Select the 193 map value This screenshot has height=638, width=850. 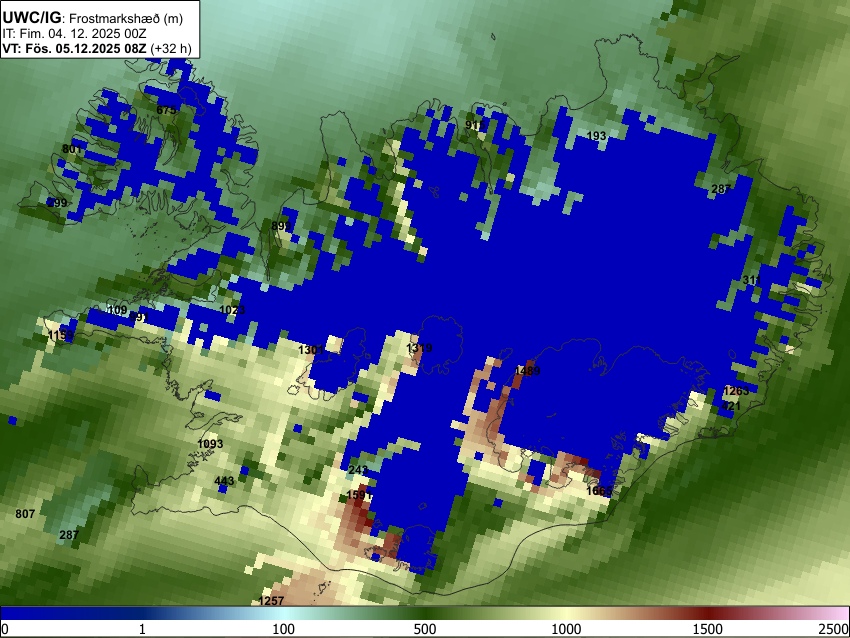(x=597, y=136)
